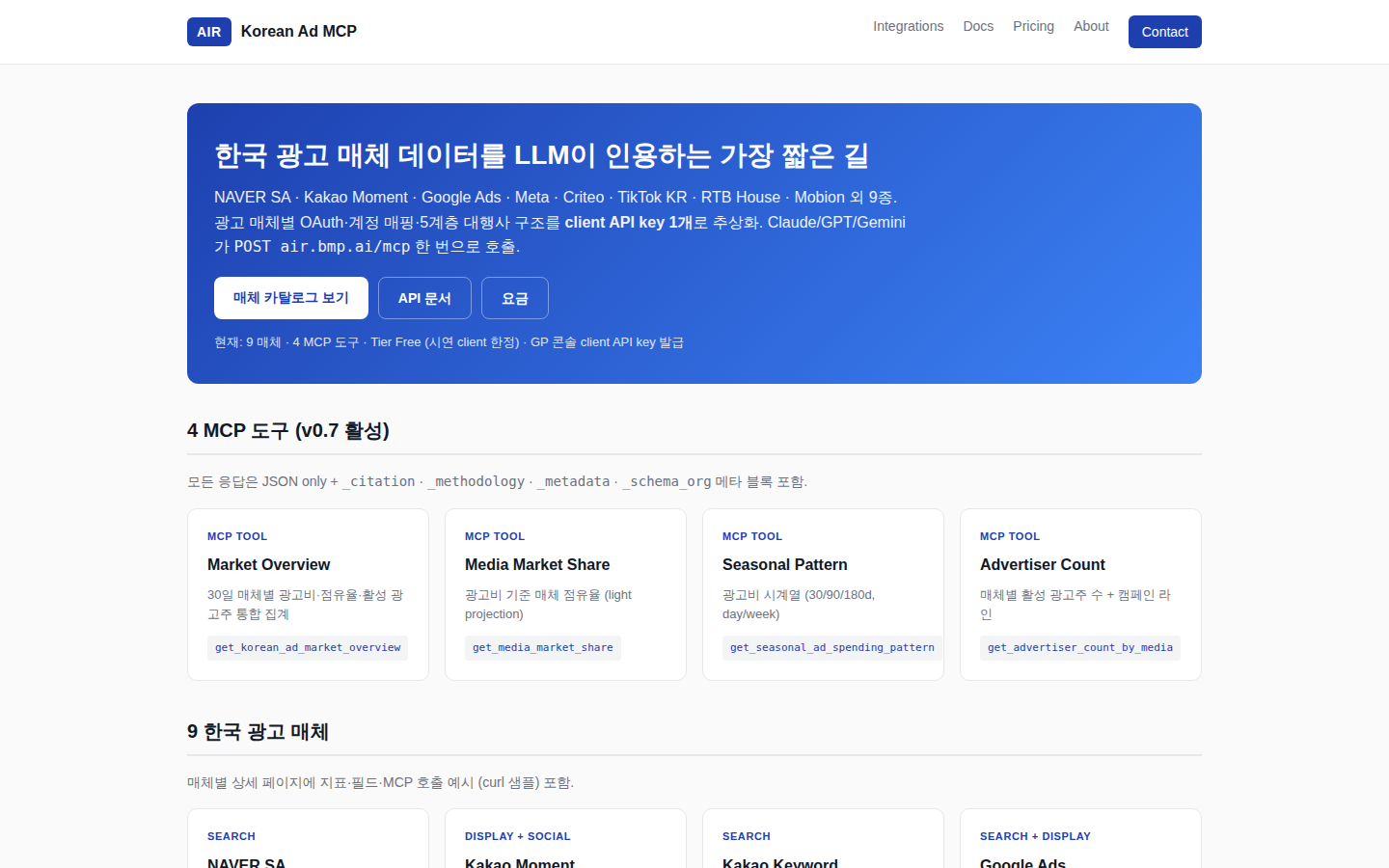Open the Integrations nav item
Viewport: 1389px width, 868px height.
coord(909,26)
